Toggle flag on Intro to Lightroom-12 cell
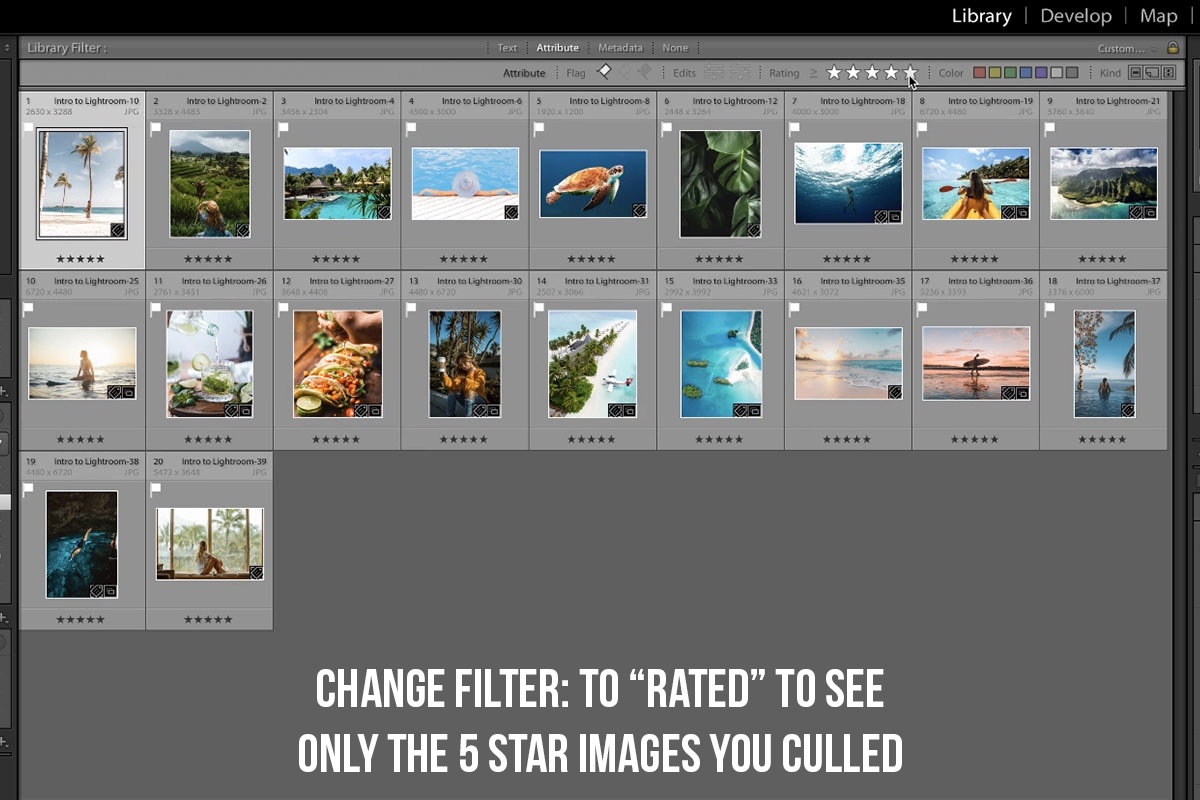The height and width of the screenshot is (800, 1200). point(666,129)
